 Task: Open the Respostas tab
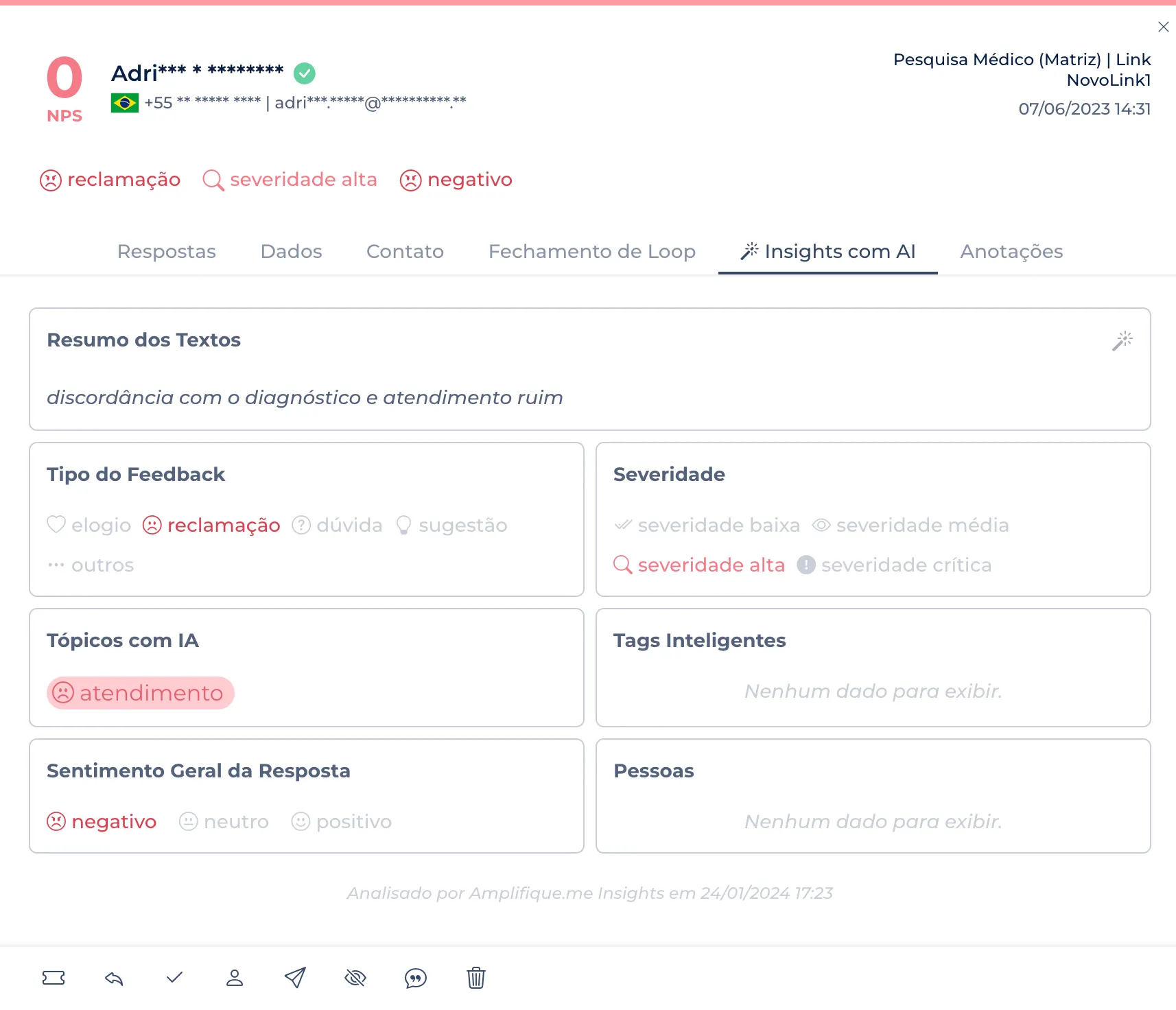click(167, 252)
